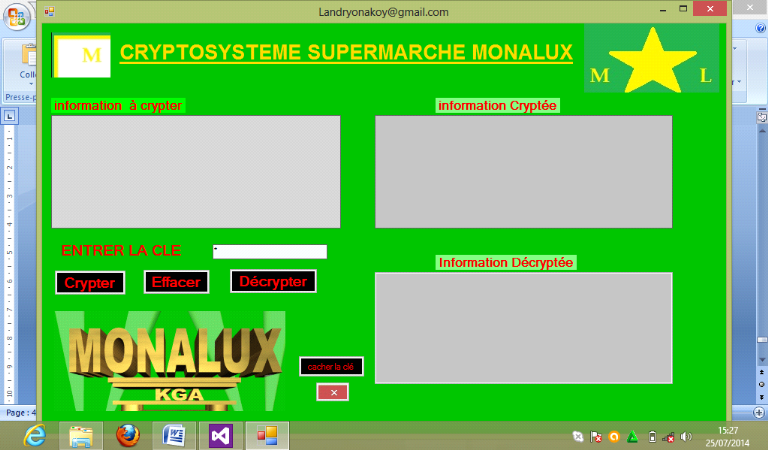Click the MONALUX KGA golden logo image
This screenshot has height=450, width=768.
(170, 361)
